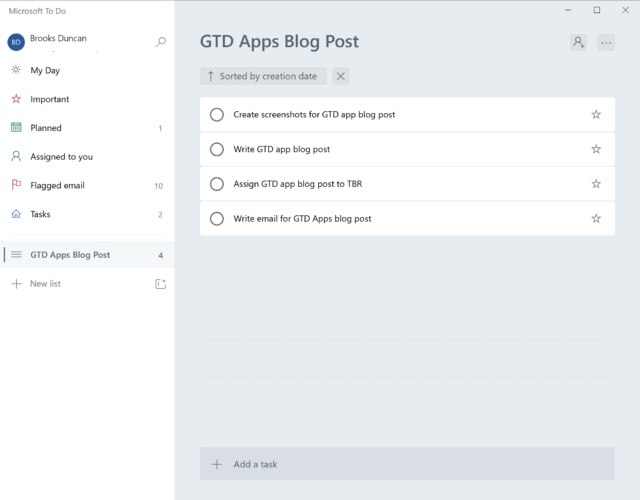This screenshot has height=500, width=640.
Task: Click the Assigned to you person icon
Action: tap(16, 156)
